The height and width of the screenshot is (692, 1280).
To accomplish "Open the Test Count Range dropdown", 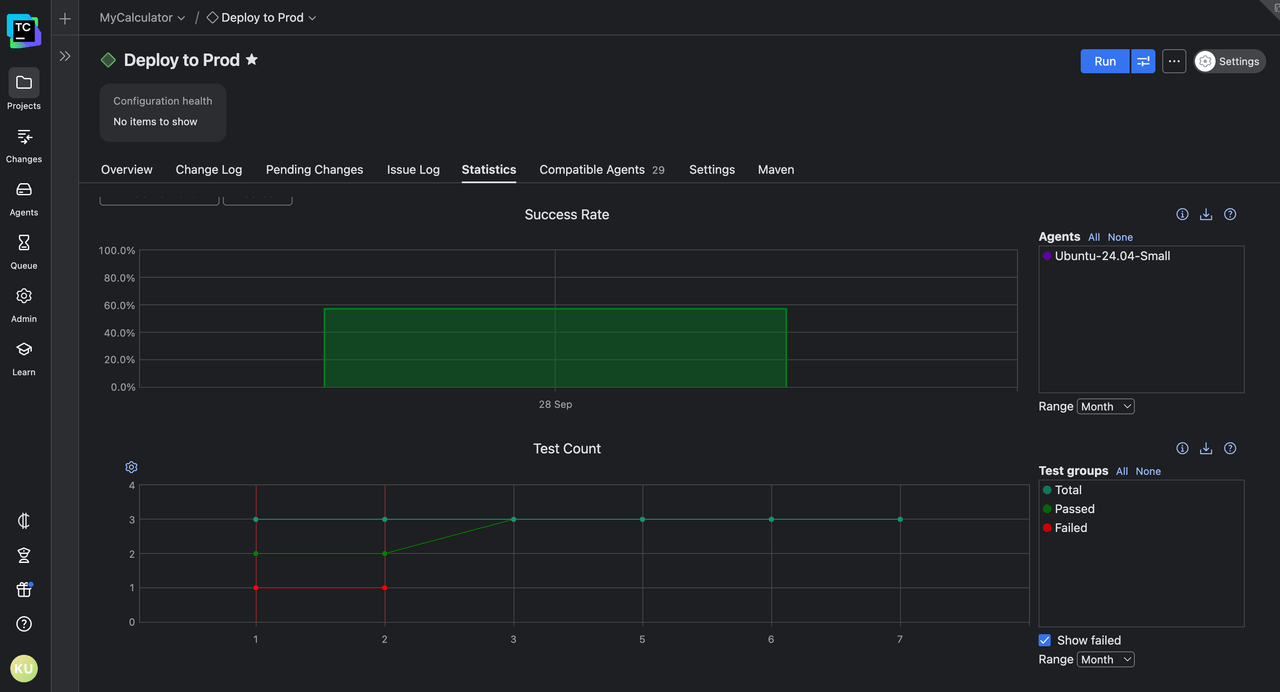I will coord(1105,660).
